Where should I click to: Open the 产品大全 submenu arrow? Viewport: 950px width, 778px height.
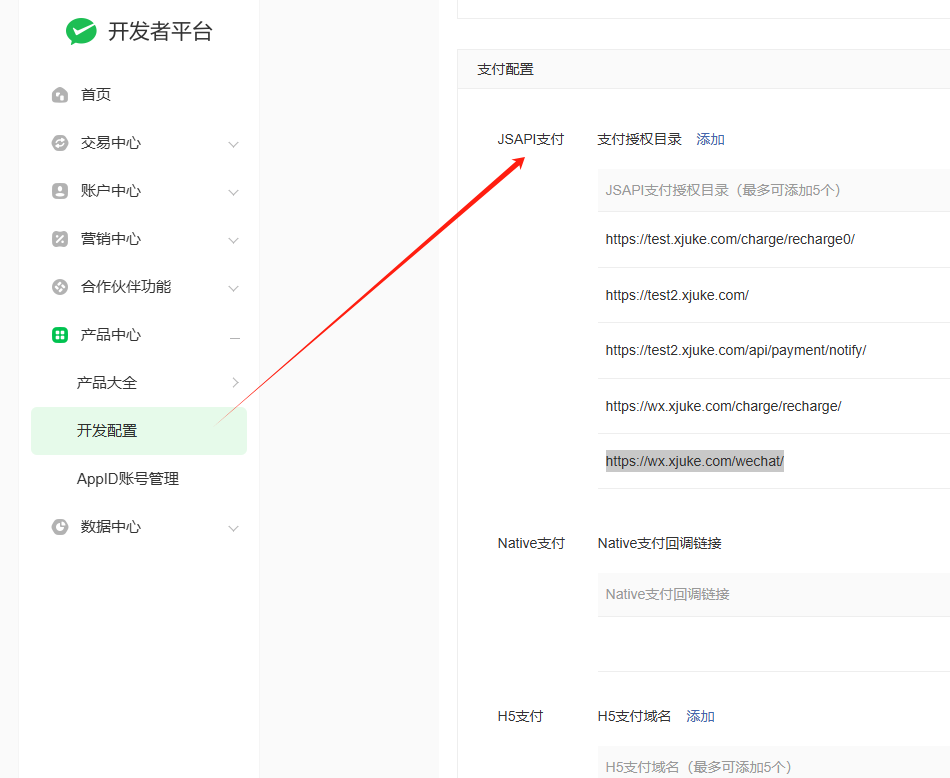point(236,382)
